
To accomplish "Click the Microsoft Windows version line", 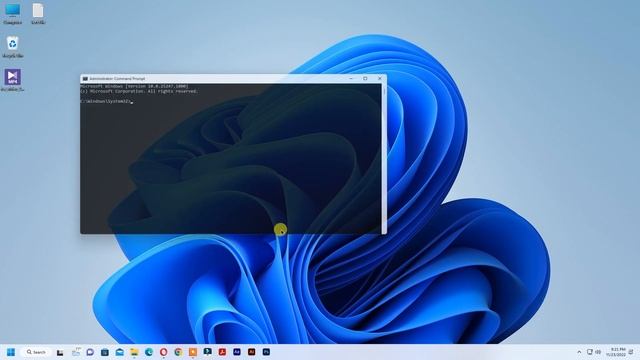I will (135, 87).
